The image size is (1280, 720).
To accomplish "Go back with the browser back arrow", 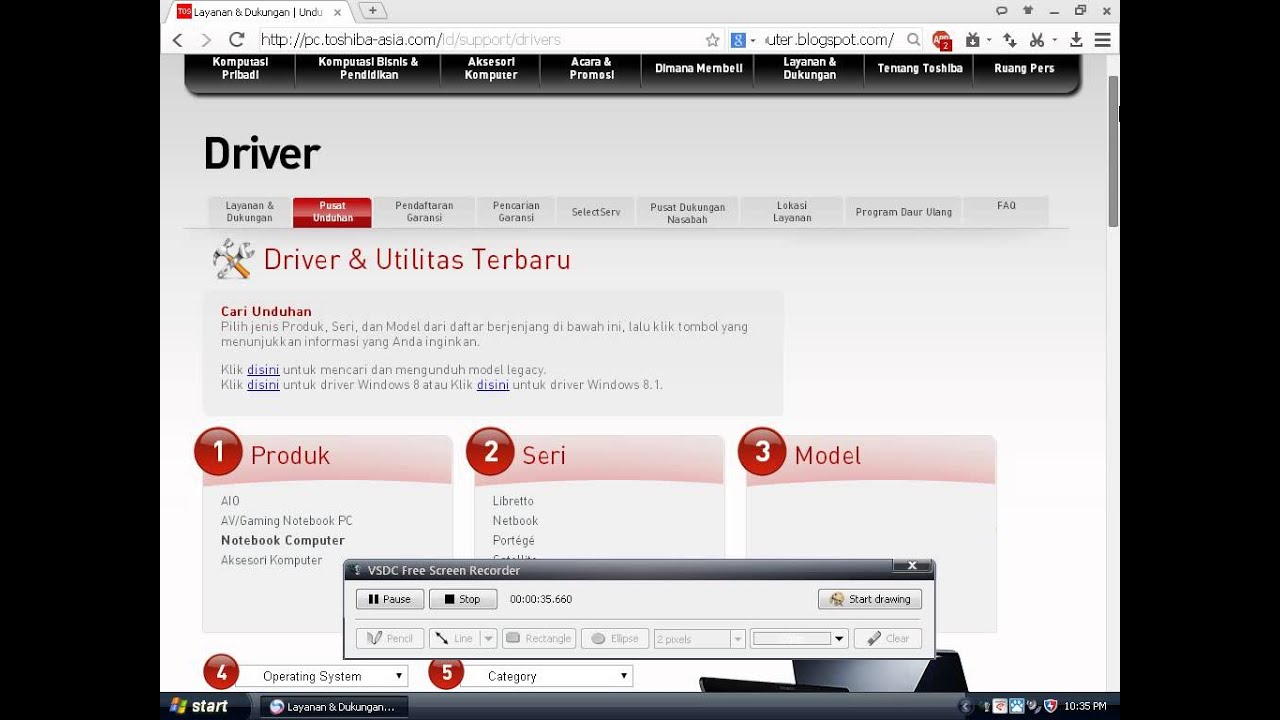I will tap(178, 40).
